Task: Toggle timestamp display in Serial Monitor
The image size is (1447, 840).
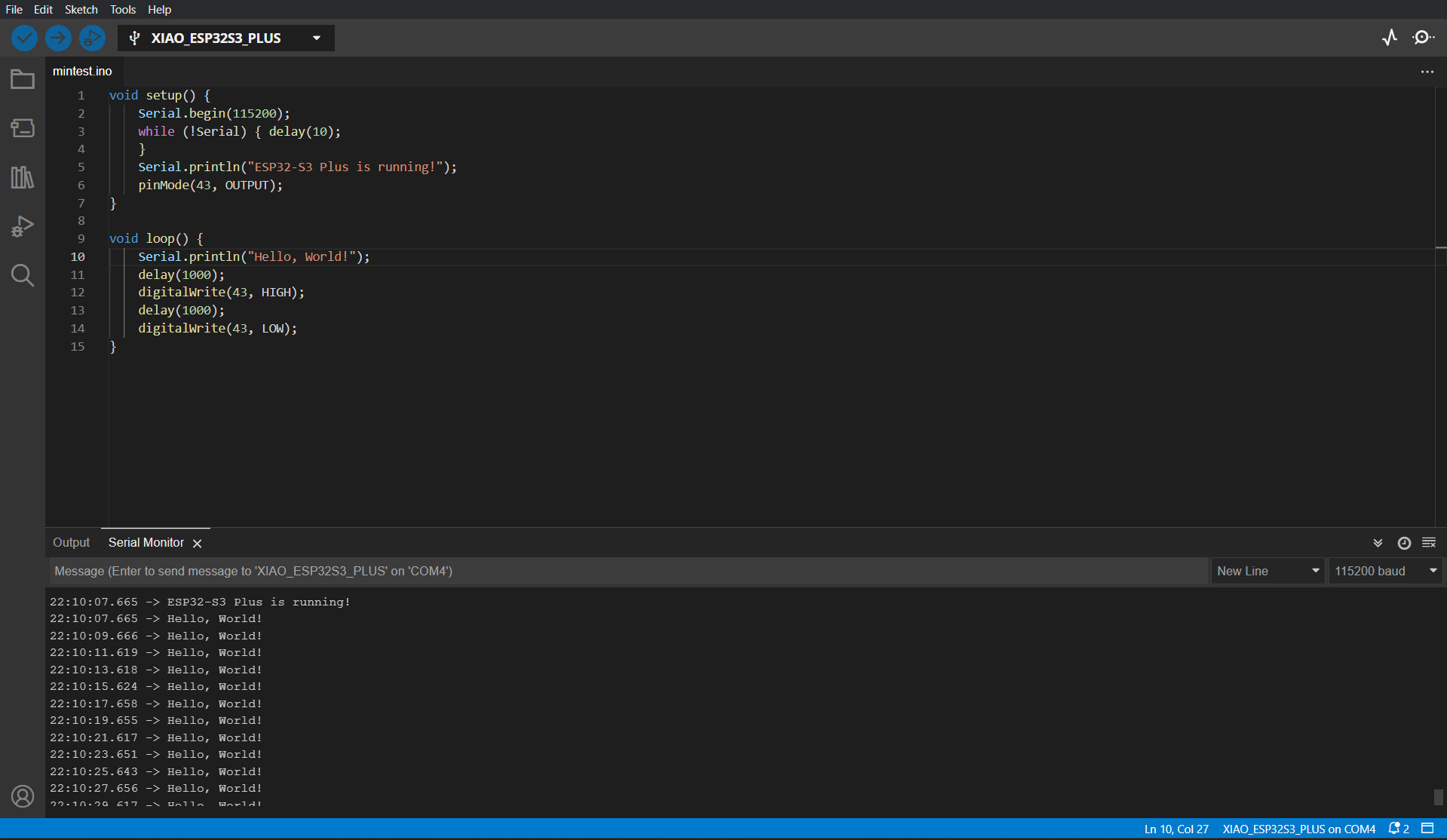Action: (x=1404, y=543)
